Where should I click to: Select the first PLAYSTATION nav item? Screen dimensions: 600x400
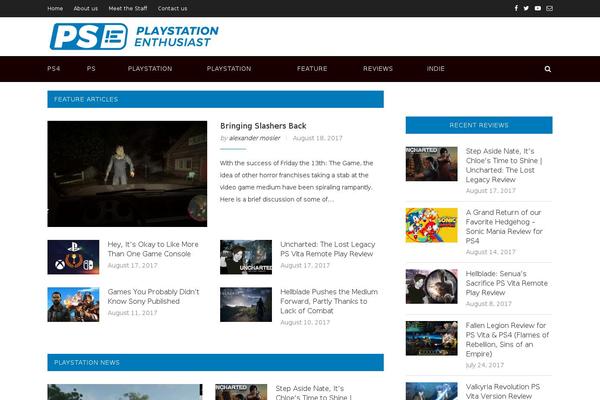(x=150, y=69)
